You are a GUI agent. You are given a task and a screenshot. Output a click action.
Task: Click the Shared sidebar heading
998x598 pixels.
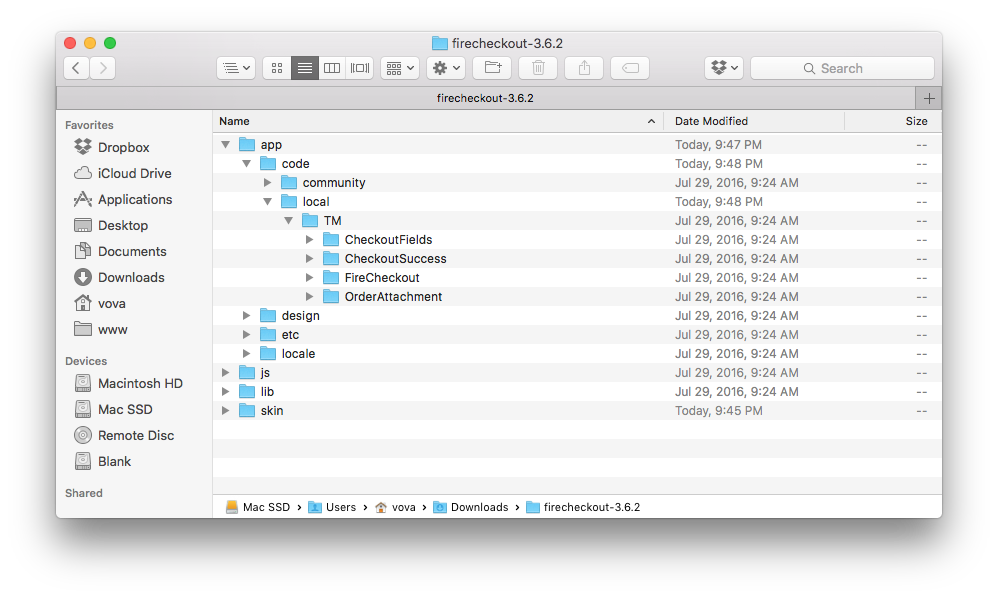pyautogui.click(x=83, y=493)
